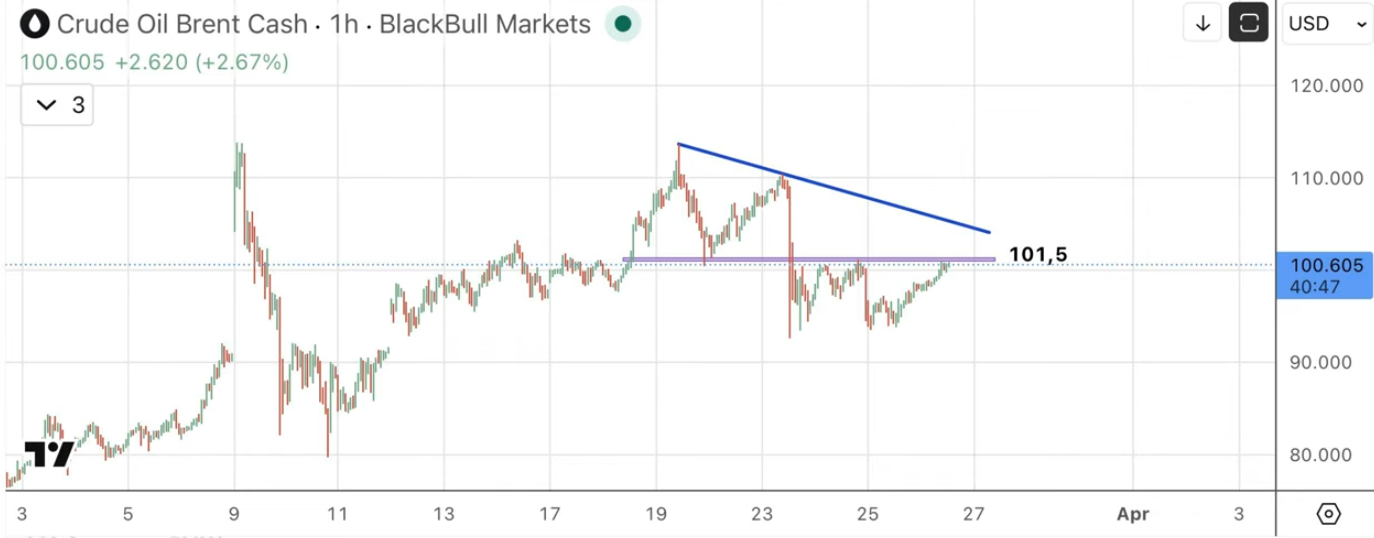Click the crude oil drop symbol icon
Viewport: 1374px width, 538px height.
tap(35, 23)
